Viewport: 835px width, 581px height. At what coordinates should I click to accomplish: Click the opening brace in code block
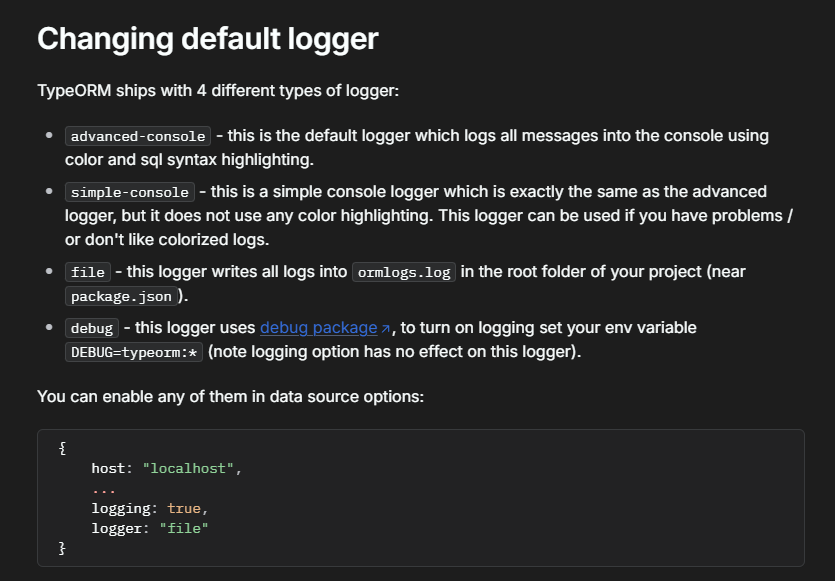tap(62, 448)
